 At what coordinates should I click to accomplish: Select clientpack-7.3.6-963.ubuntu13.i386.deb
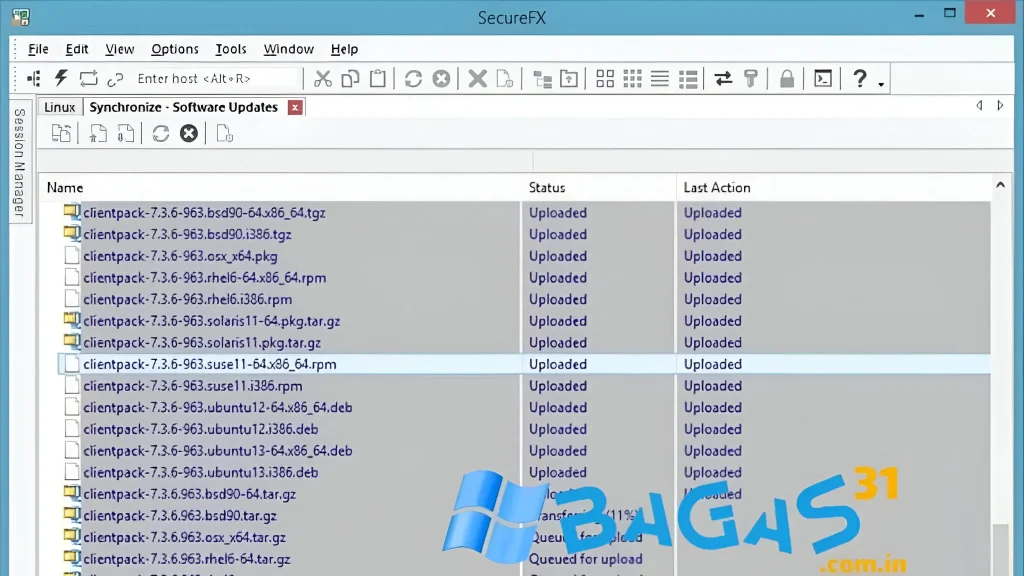tap(200, 472)
